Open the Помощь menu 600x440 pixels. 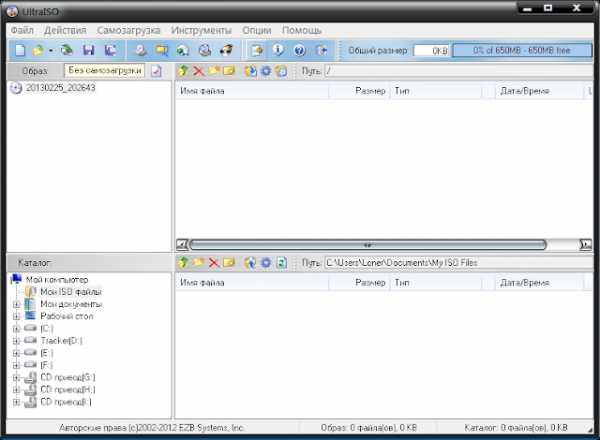[302, 30]
